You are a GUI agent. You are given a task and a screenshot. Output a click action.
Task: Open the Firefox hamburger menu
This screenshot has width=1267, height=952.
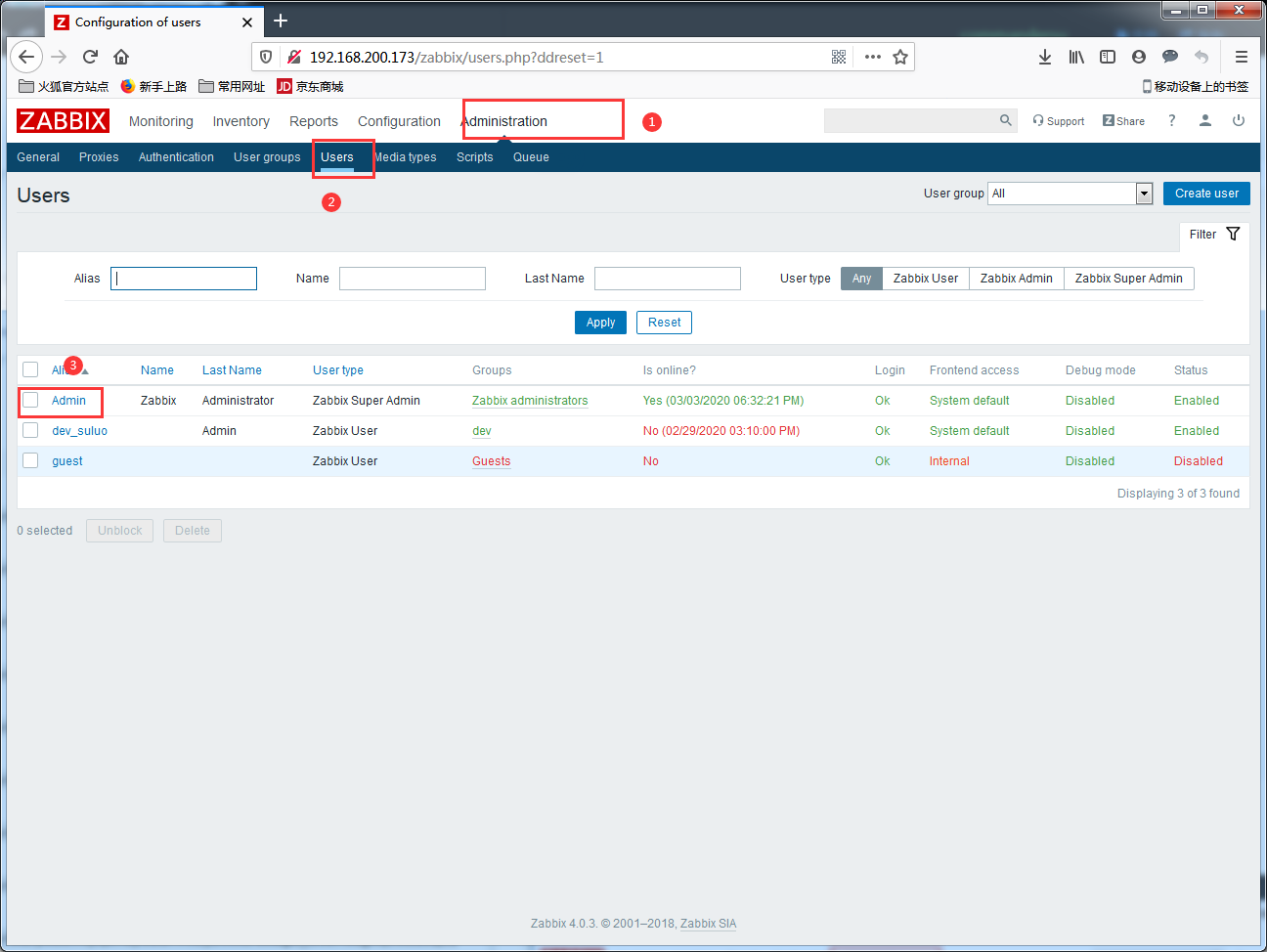click(1242, 57)
